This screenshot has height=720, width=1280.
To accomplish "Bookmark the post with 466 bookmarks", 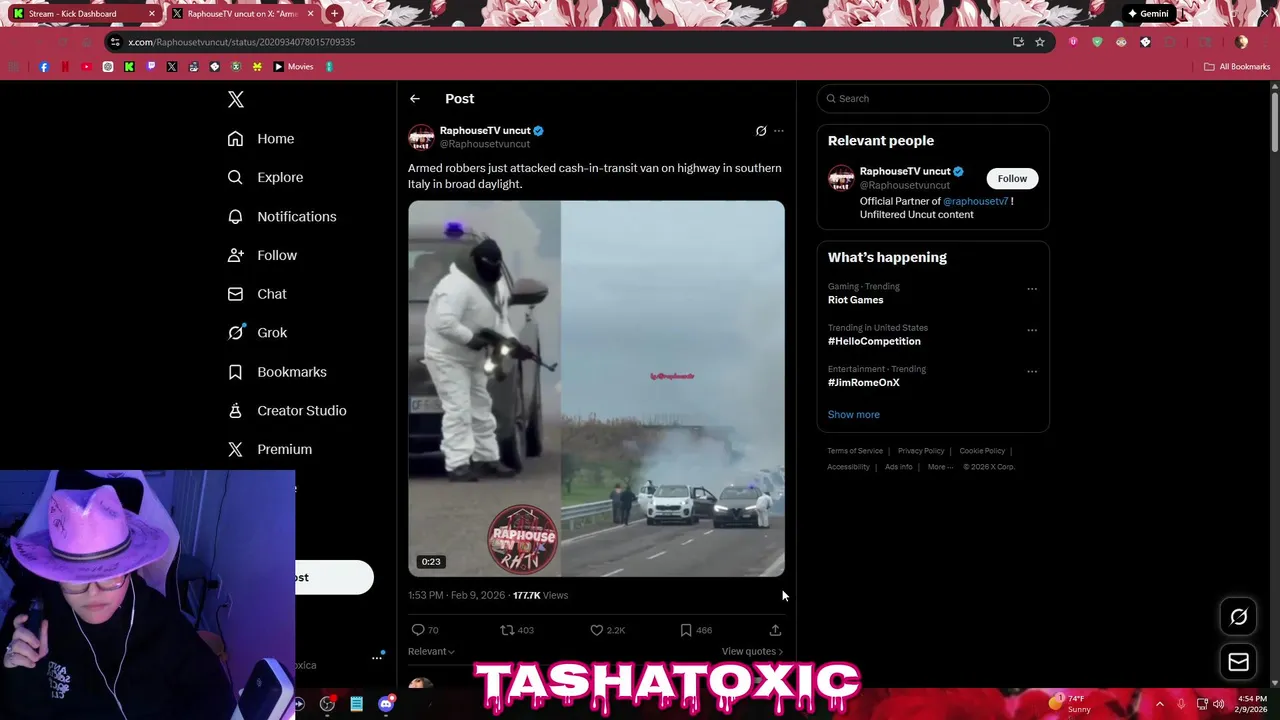I will click(x=686, y=630).
